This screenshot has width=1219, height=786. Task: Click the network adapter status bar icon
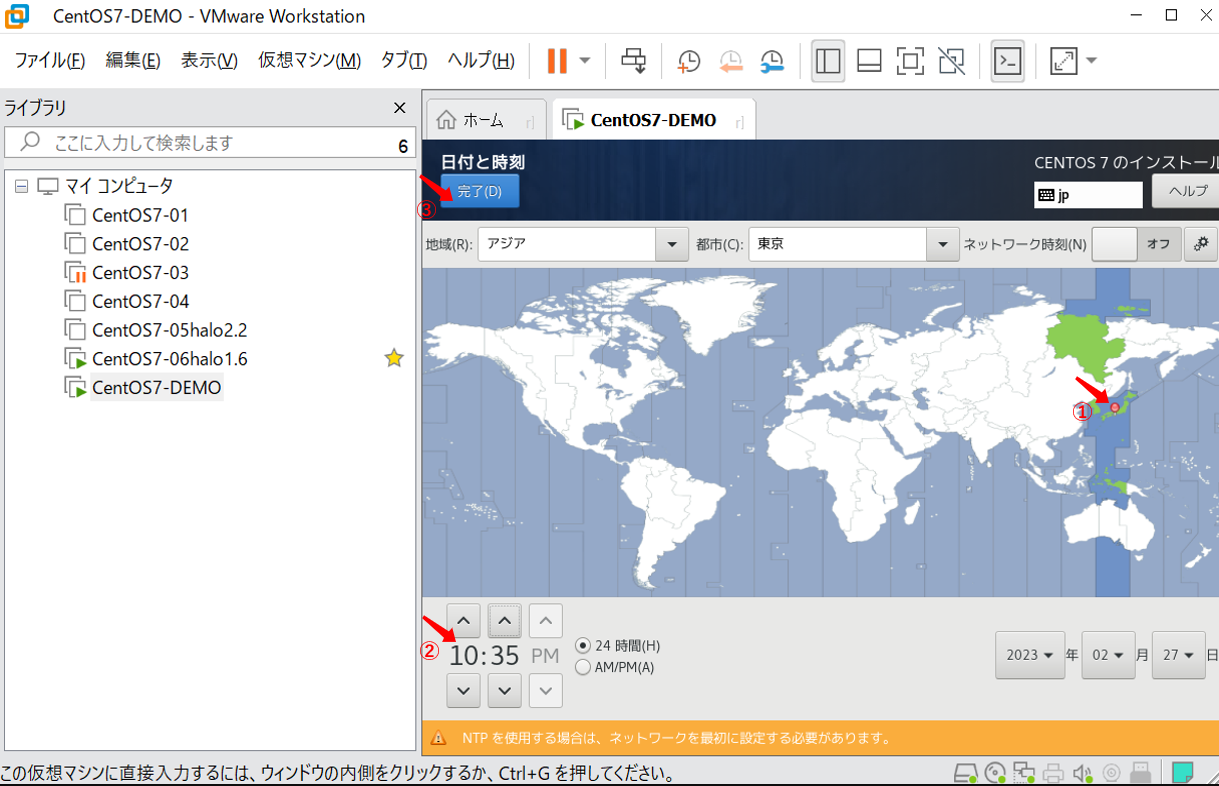[x=1024, y=774]
